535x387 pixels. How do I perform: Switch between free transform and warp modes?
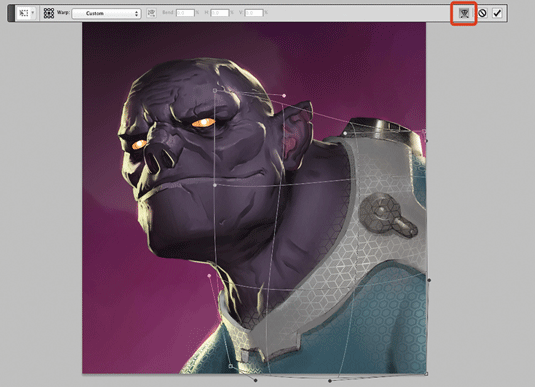464,13
